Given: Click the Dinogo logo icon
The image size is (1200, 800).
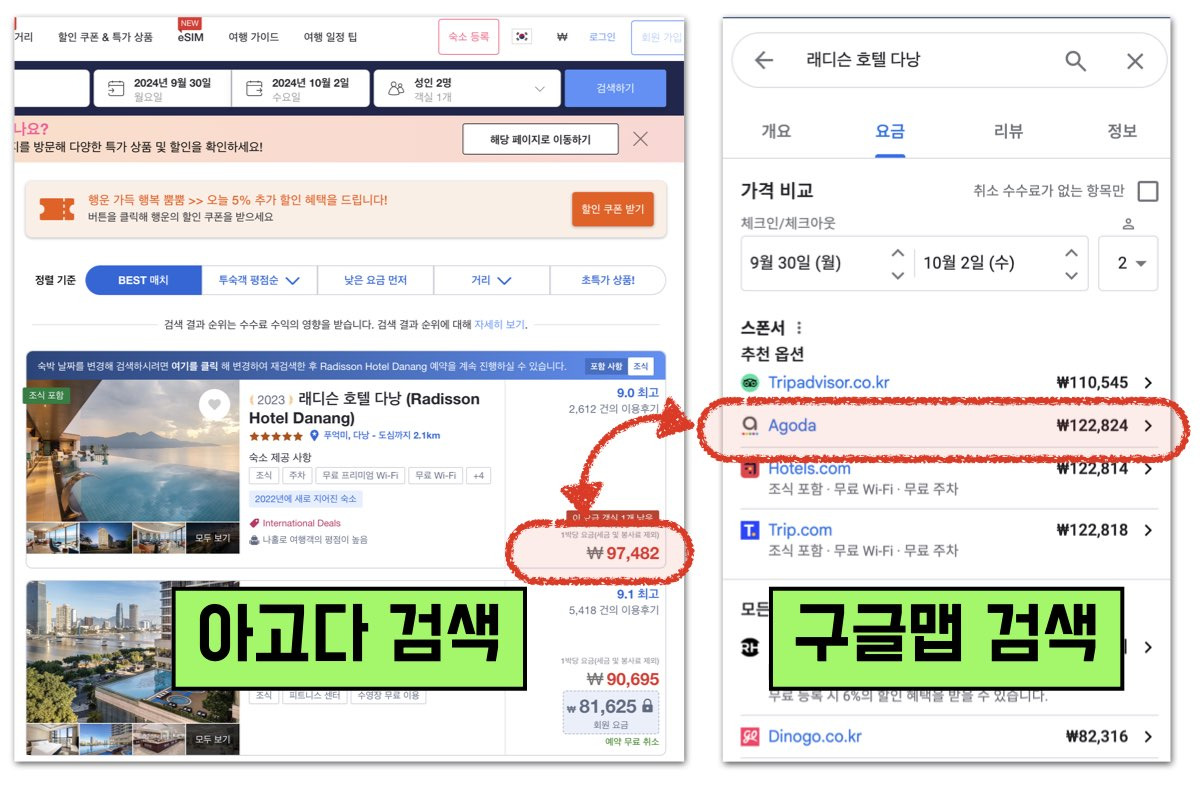Looking at the screenshot, I should point(750,737).
